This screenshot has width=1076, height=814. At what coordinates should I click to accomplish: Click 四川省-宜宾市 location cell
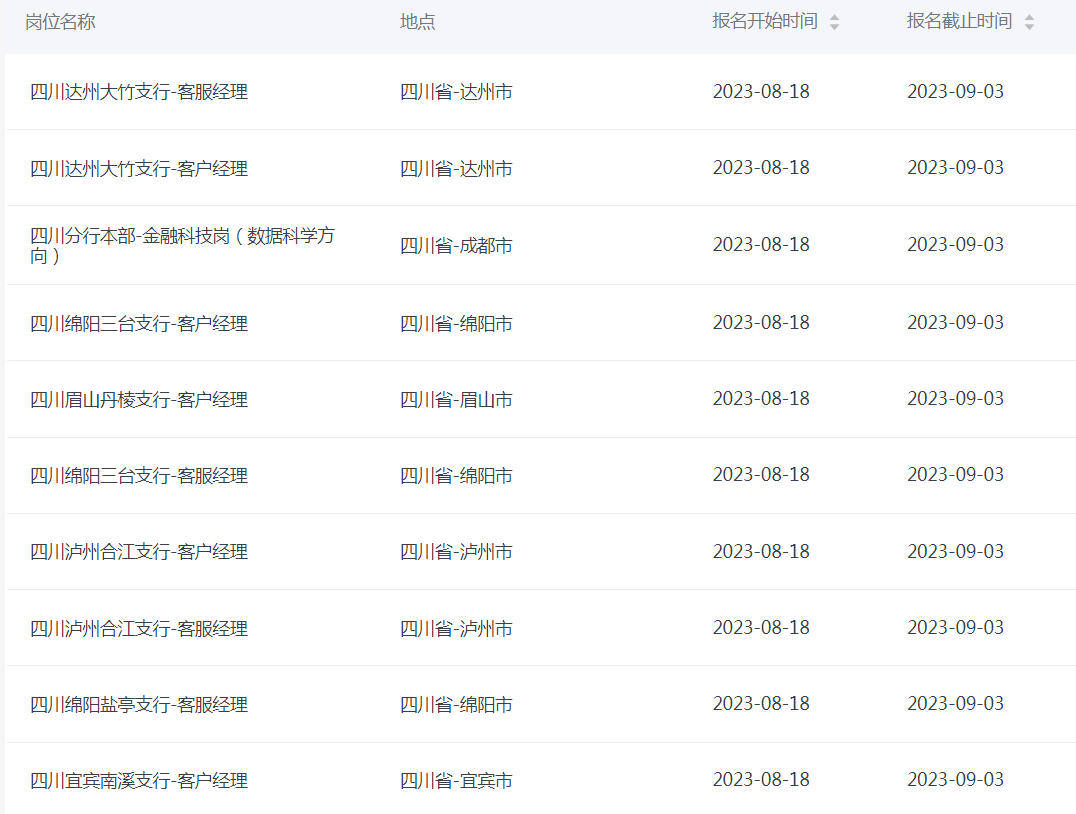pyautogui.click(x=456, y=780)
